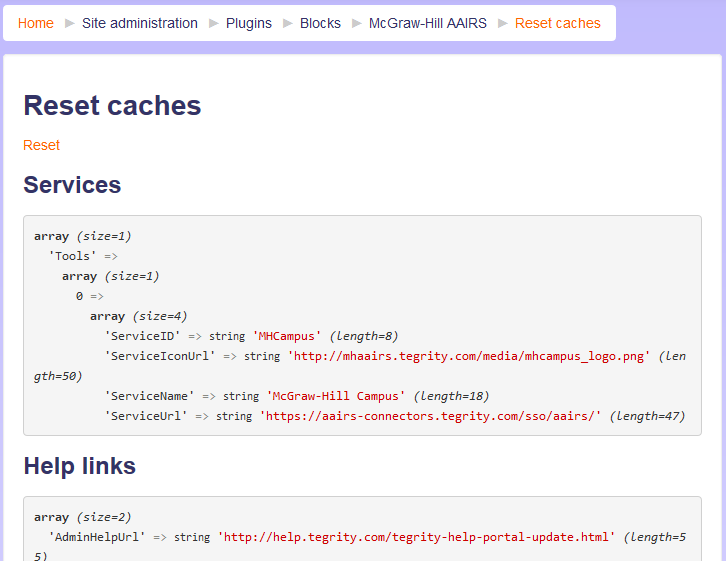Image resolution: width=726 pixels, height=561 pixels.
Task: Click the Help links section heading
Action: (x=79, y=466)
